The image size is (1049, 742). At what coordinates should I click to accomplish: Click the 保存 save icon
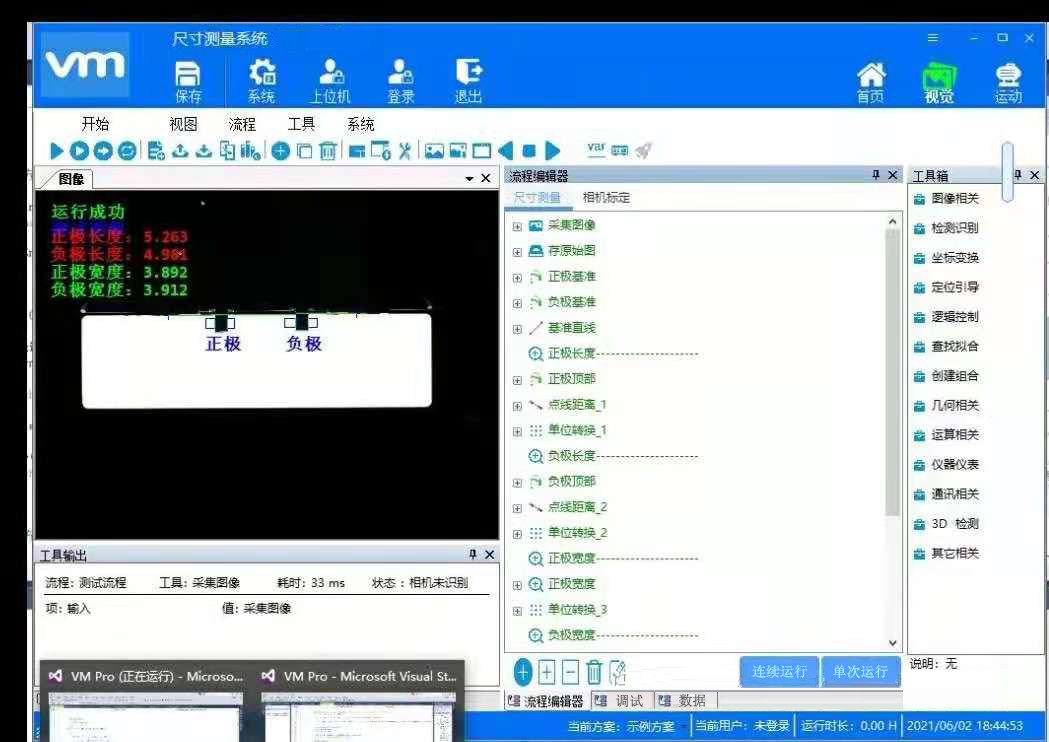coord(188,82)
